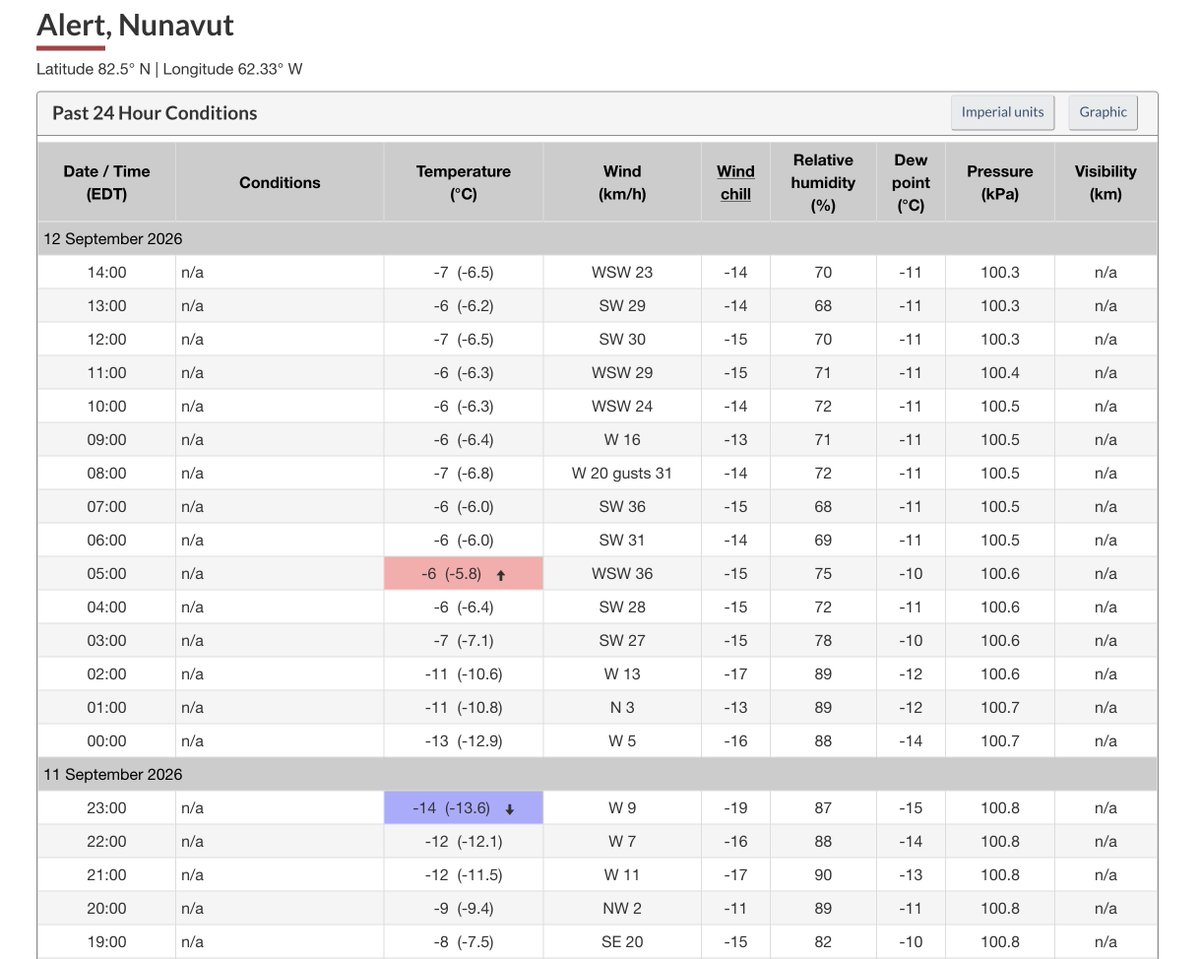Viewport: 1200px width, 959px height.
Task: Click wind value SW 31
Action: pos(622,540)
